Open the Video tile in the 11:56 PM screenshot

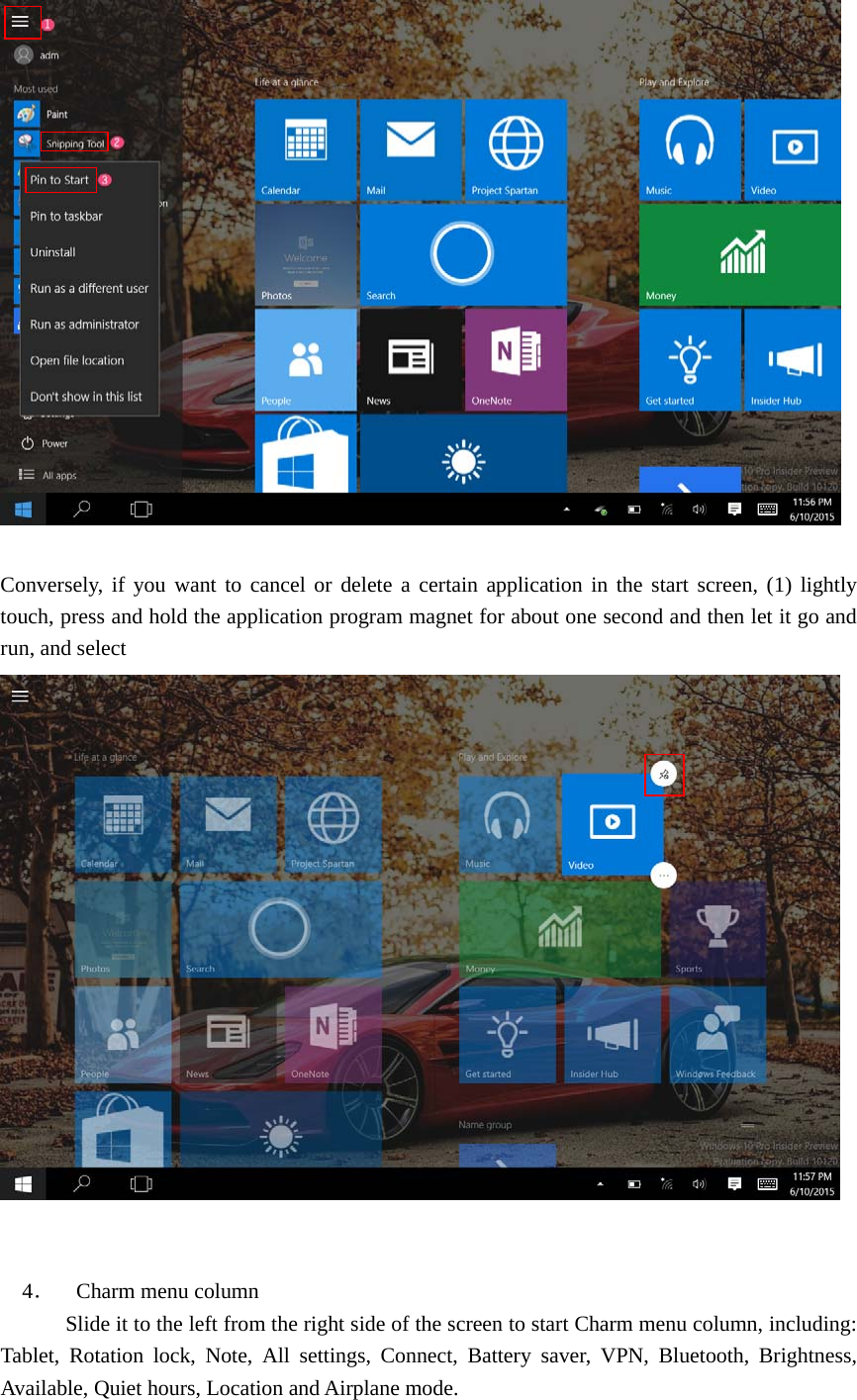tap(793, 149)
